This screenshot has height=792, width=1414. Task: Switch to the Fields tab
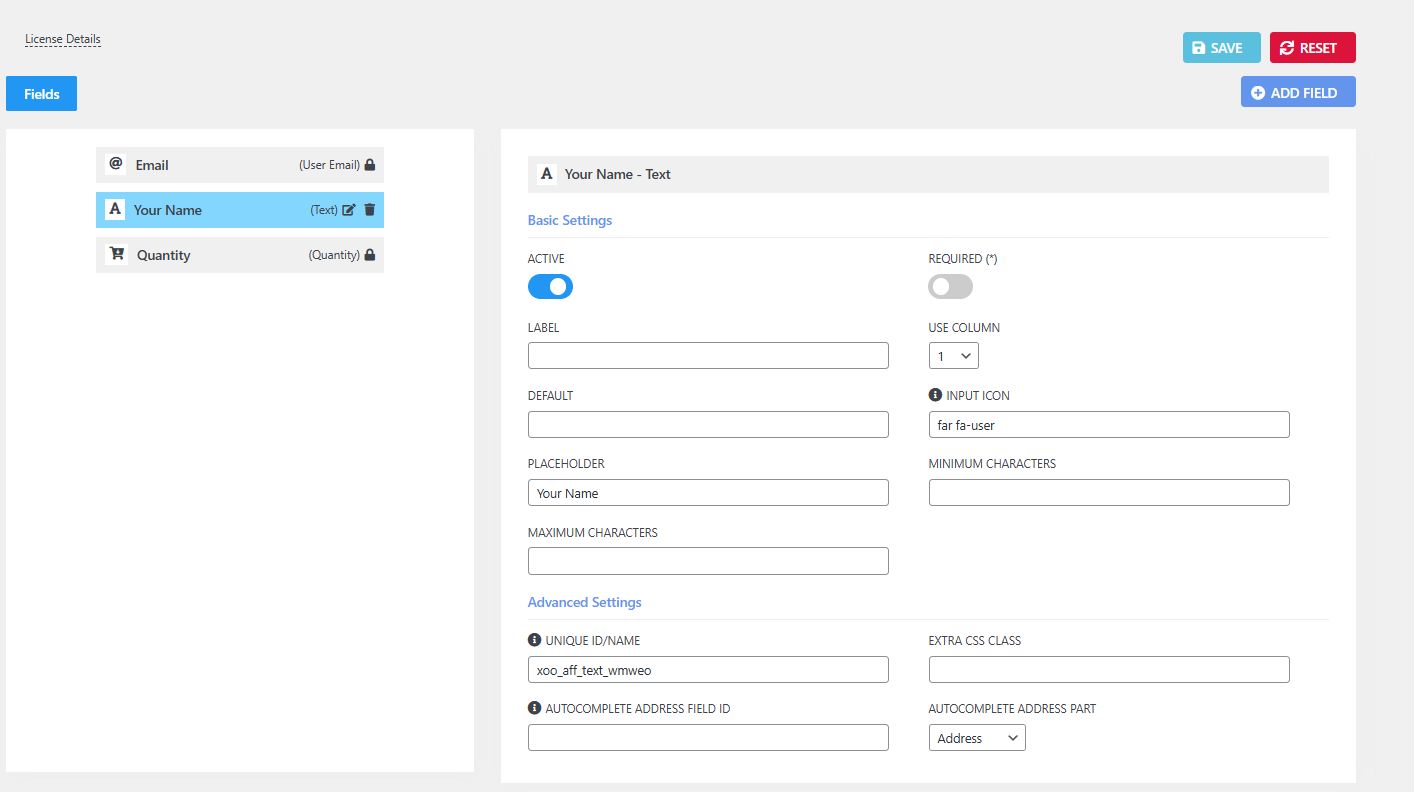[41, 93]
